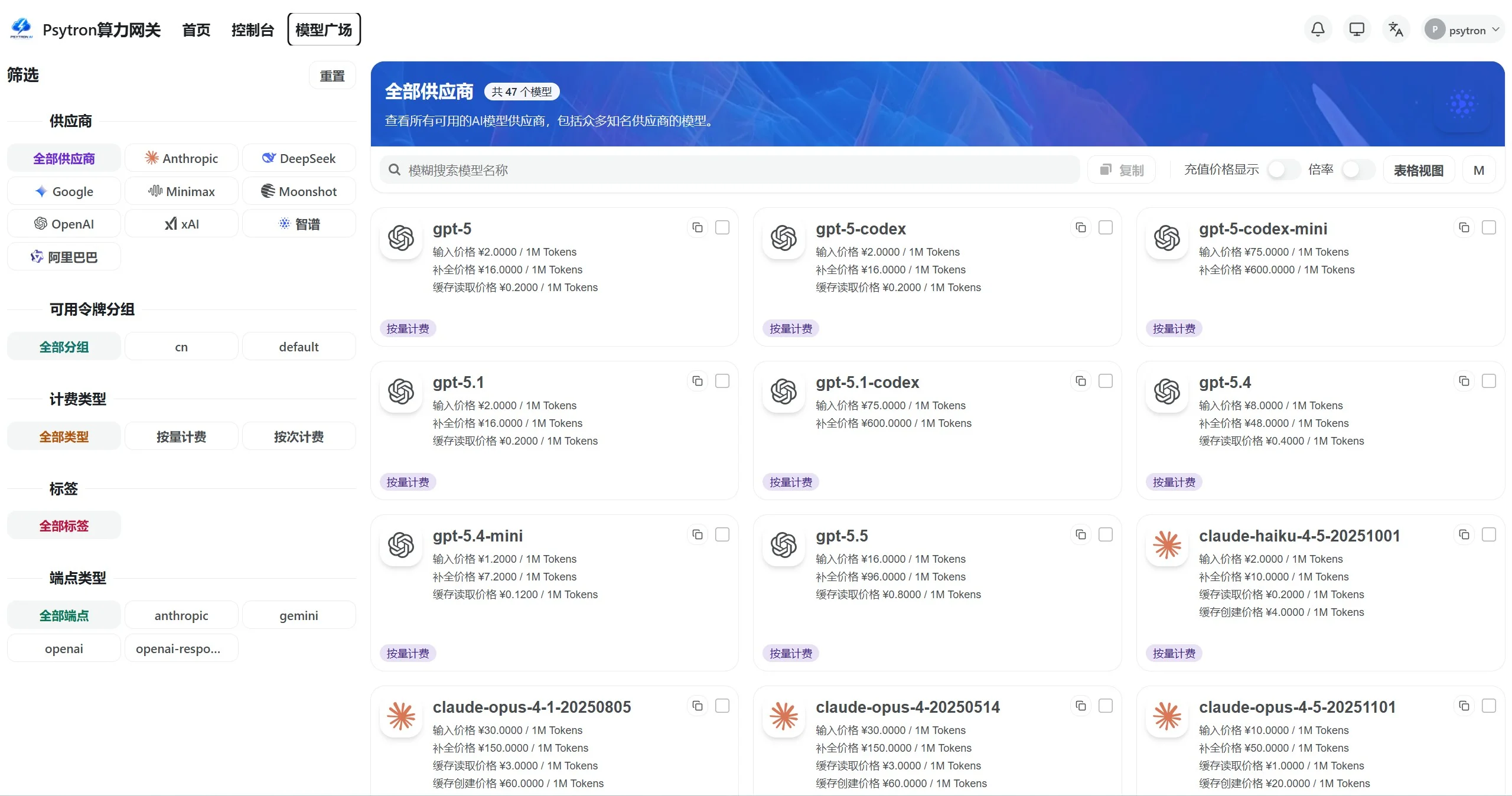Check the gpt-5.1 model checkbox
This screenshot has width=1512, height=796.
(x=722, y=381)
